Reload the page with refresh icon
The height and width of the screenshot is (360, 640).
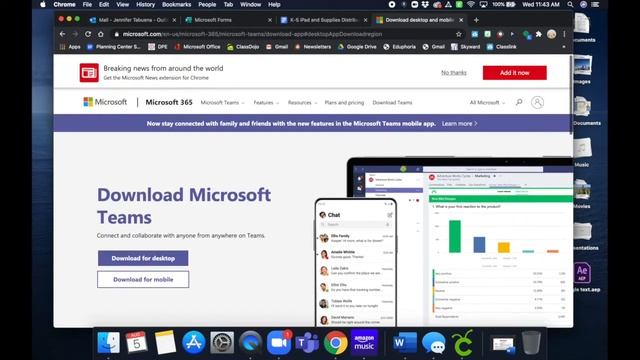pyautogui.click(x=88, y=34)
